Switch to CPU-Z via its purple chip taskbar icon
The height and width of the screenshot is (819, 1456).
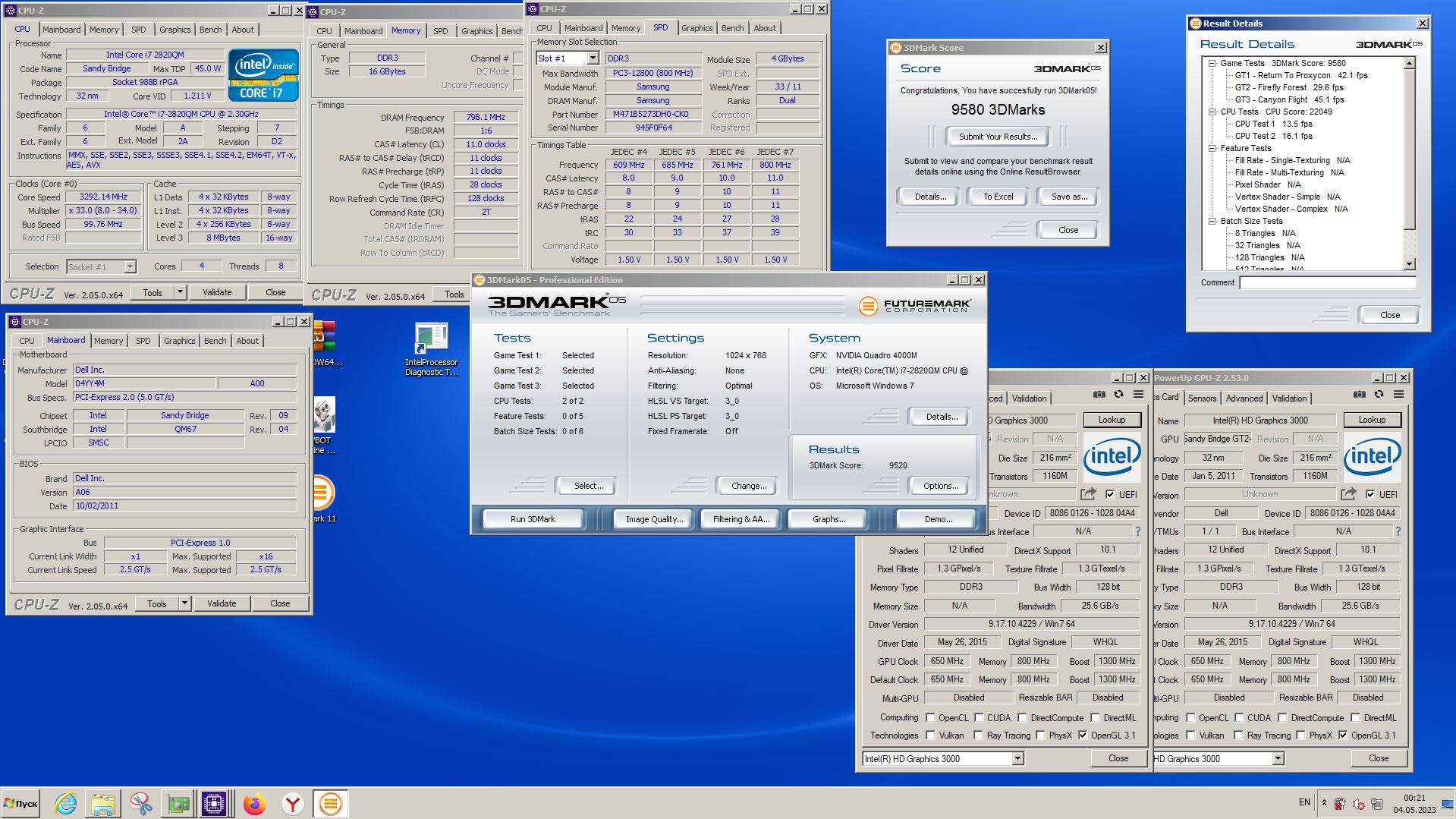pos(215,804)
